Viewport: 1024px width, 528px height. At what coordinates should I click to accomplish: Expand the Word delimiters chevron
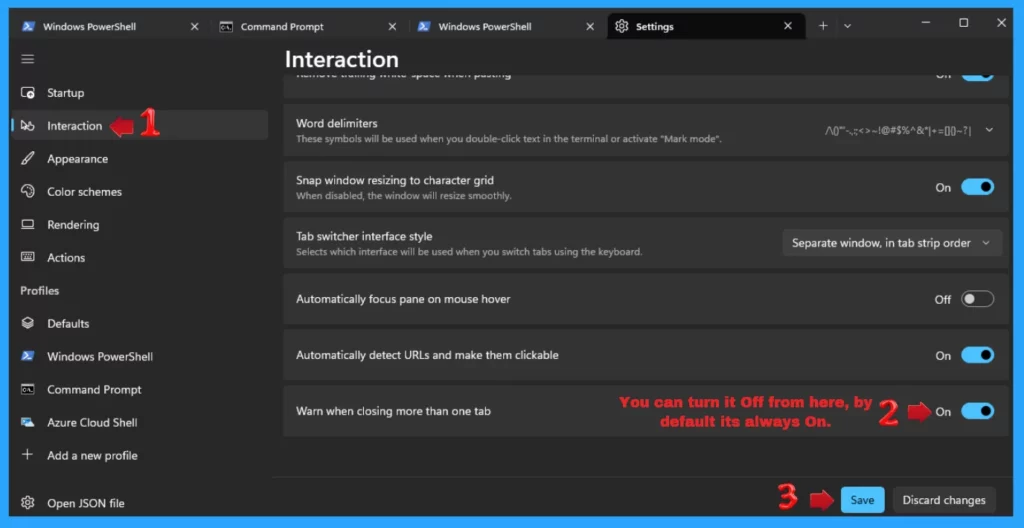[x=989, y=129]
